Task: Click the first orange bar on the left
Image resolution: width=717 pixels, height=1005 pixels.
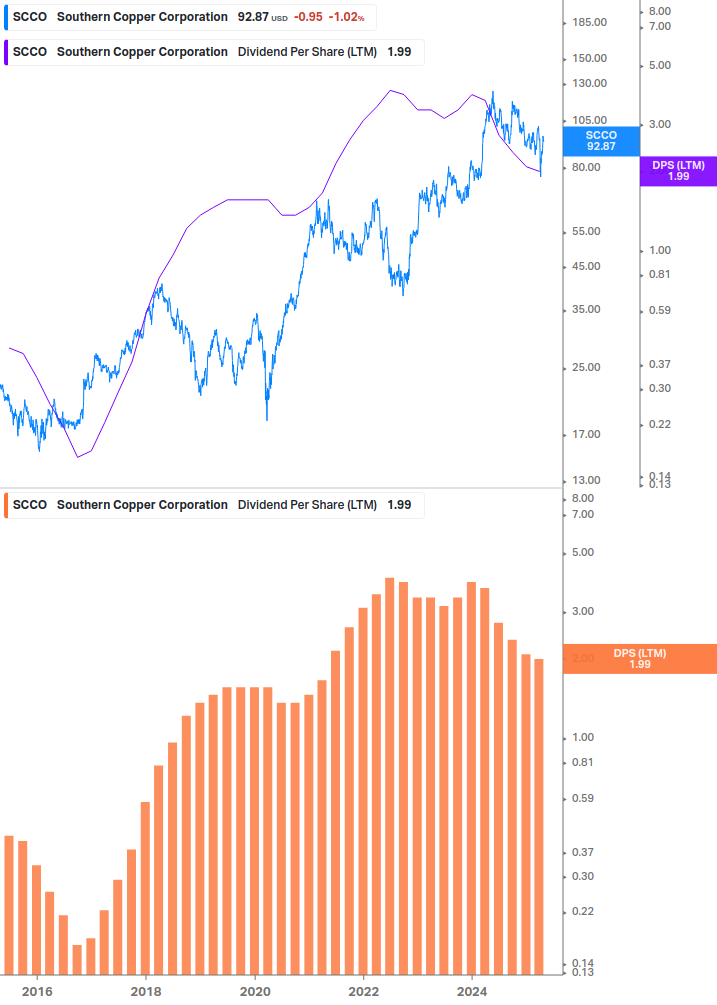Action: click(9, 906)
